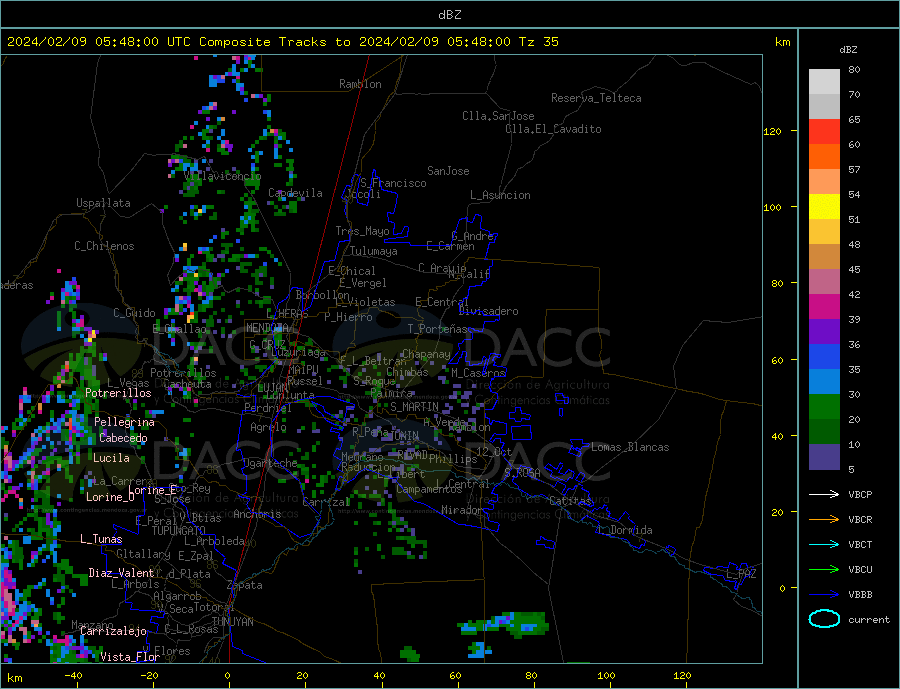The image size is (900, 689).
Task: Click the 'dBZ' heading above the color scale
Action: tap(848, 50)
